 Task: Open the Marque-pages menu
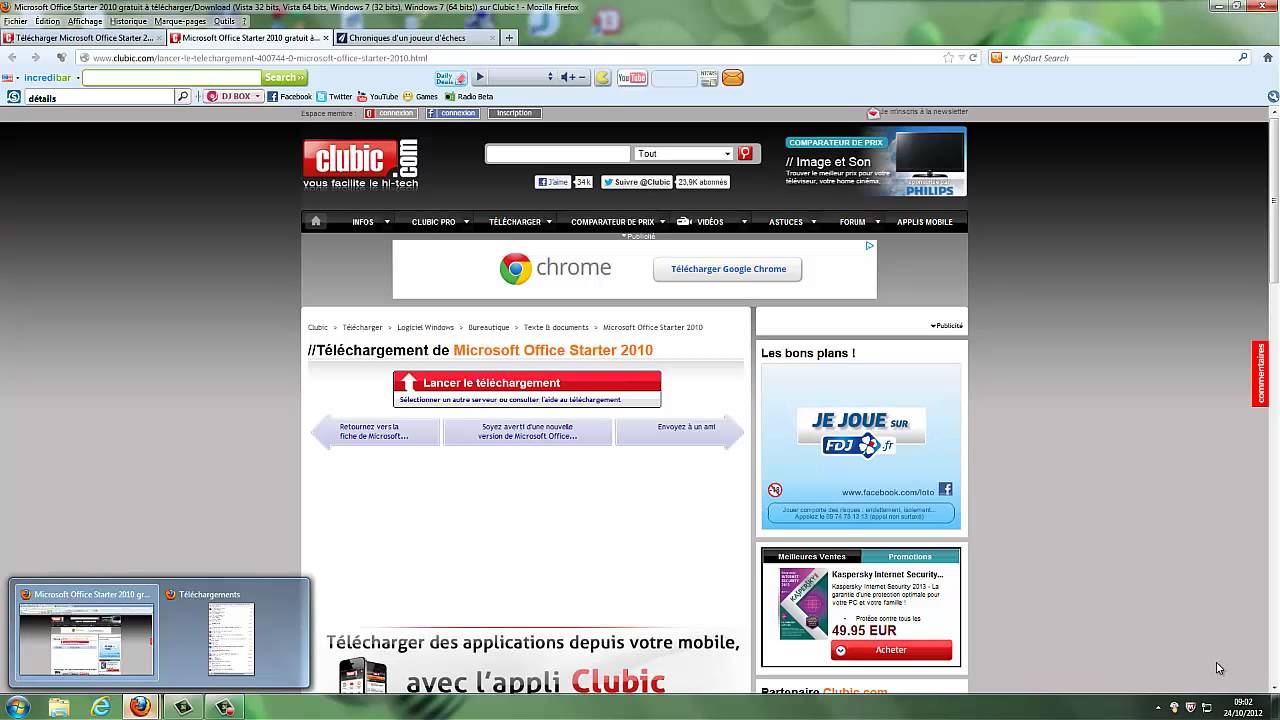click(180, 21)
